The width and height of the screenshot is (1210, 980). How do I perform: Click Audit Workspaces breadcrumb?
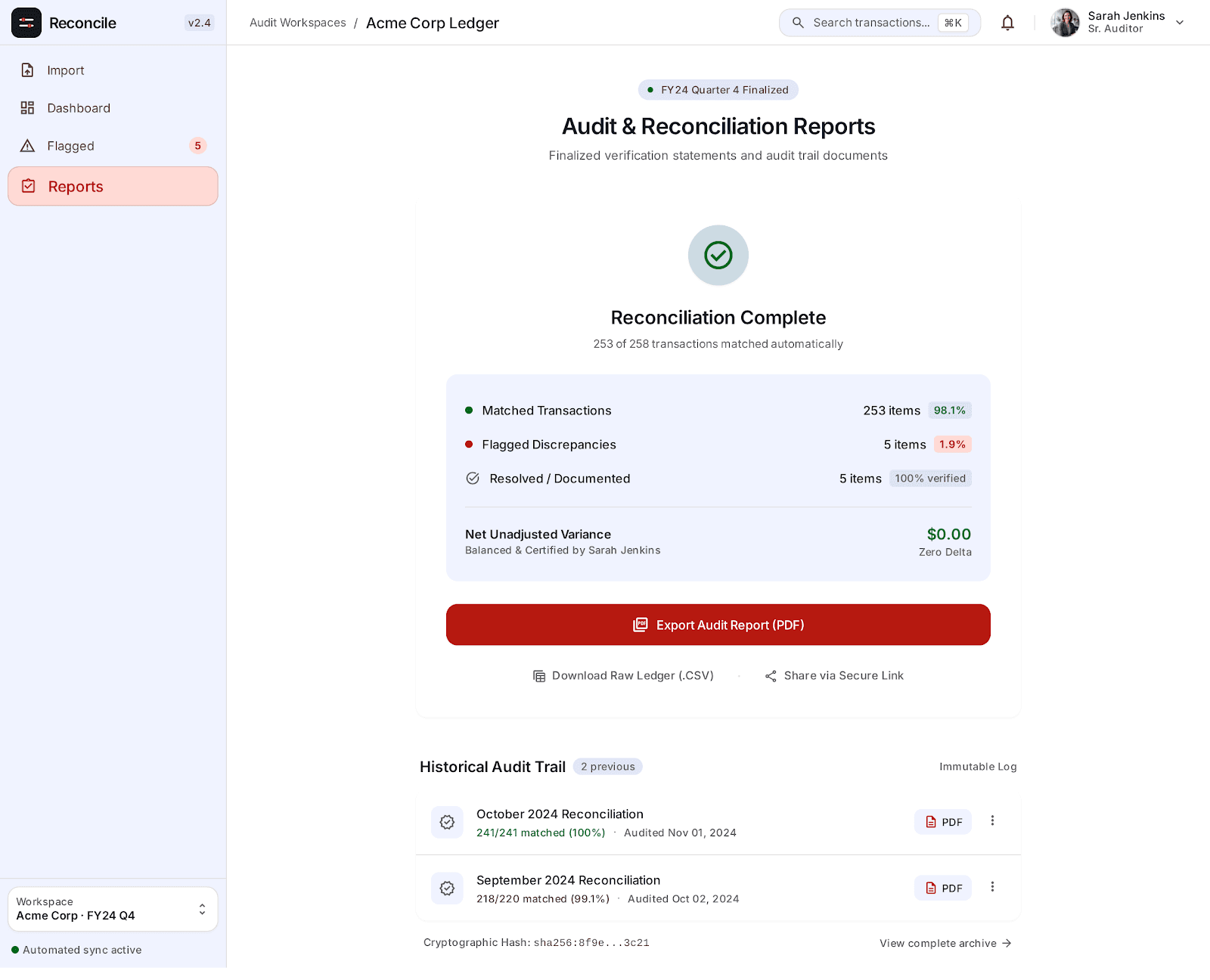(x=298, y=23)
